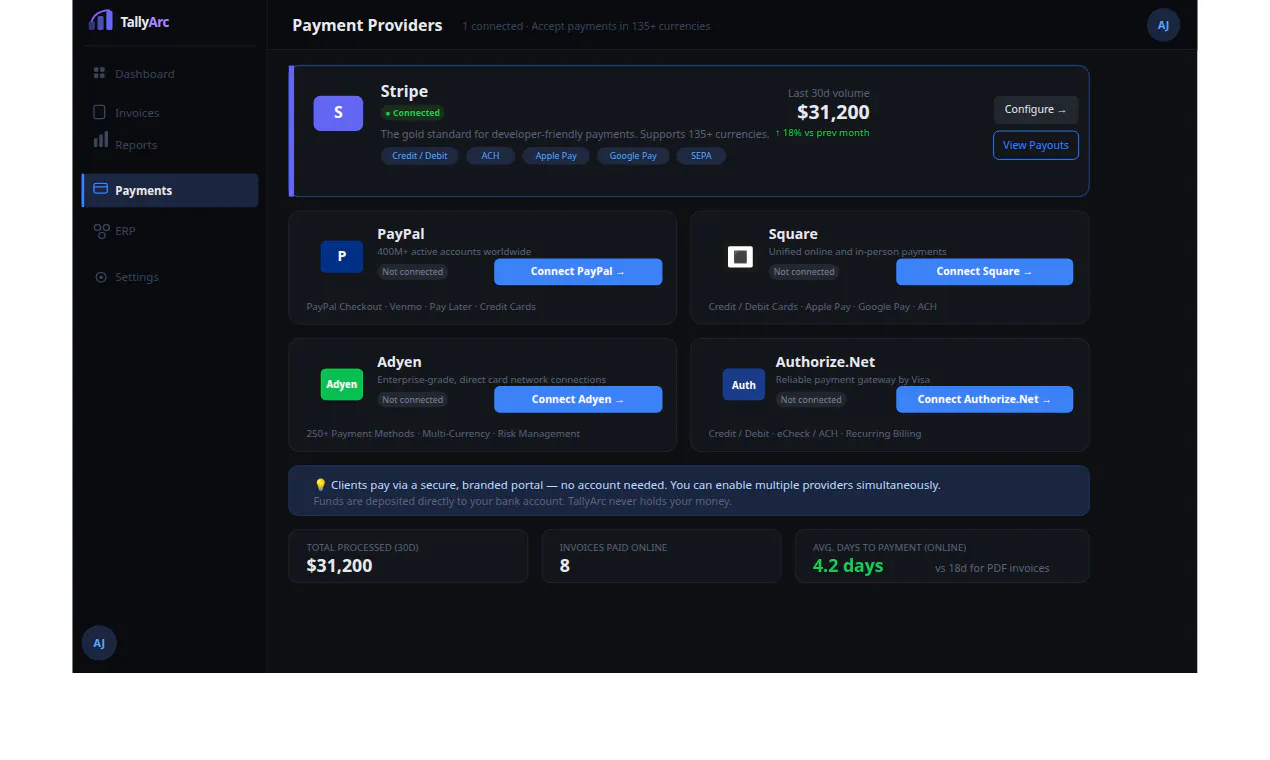Click Connect Adyen button
This screenshot has height=760, width=1270.
coord(578,399)
